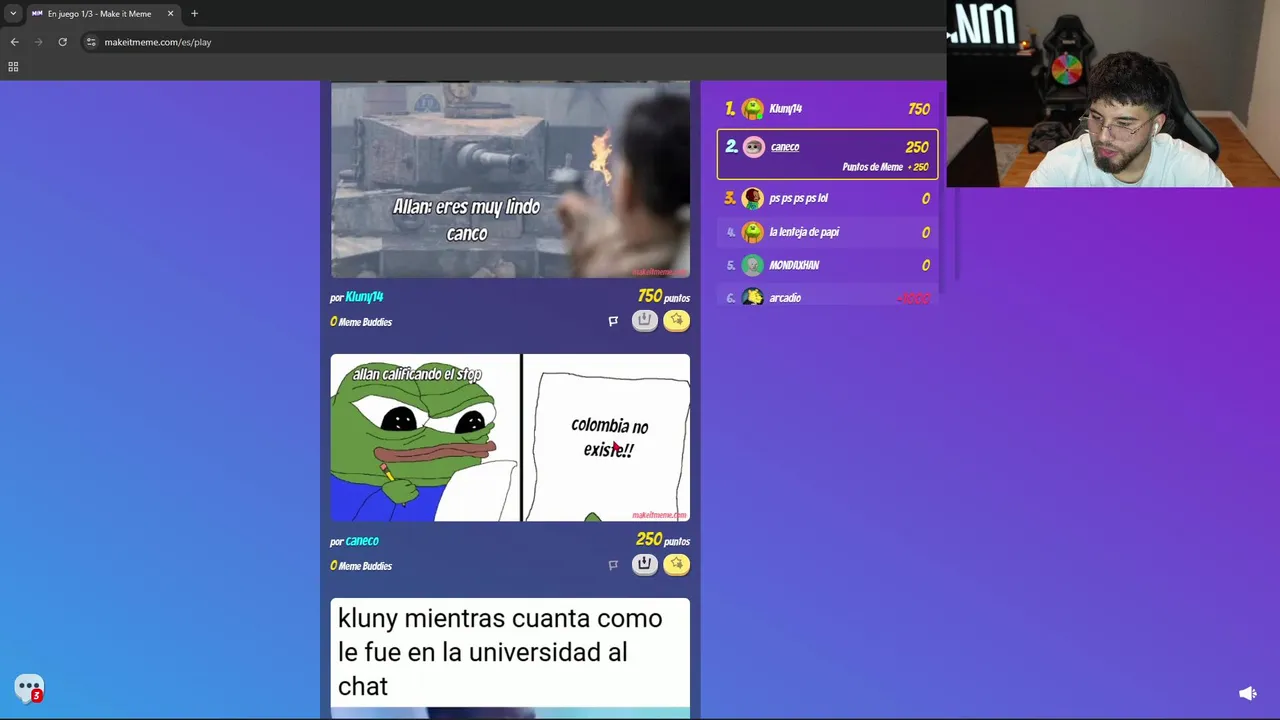The width and height of the screenshot is (1280, 720).
Task: Click MONDAXHAN's avatar in the leaderboard
Action: point(753,265)
